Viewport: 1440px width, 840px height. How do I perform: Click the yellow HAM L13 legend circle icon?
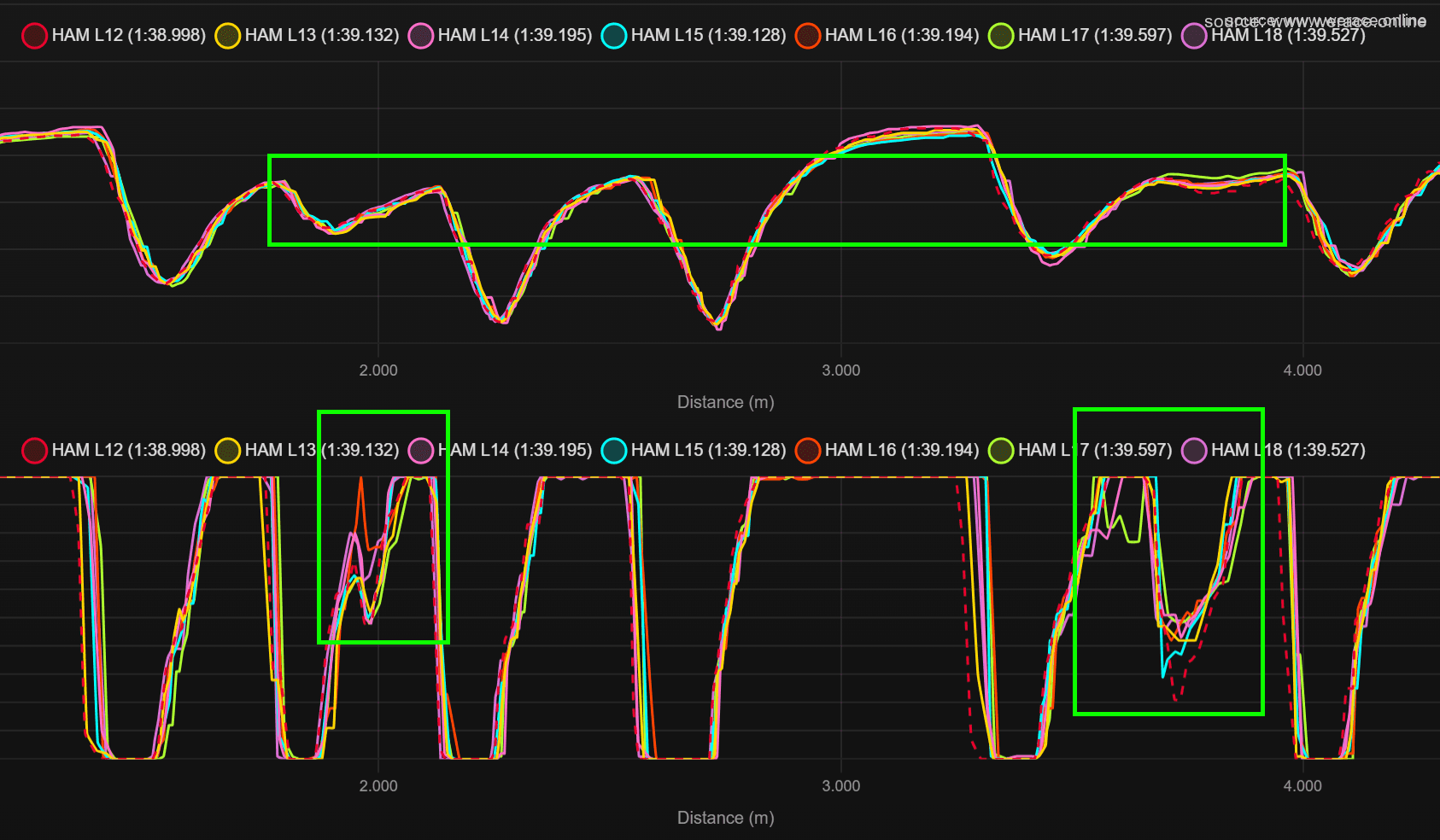tap(227, 36)
